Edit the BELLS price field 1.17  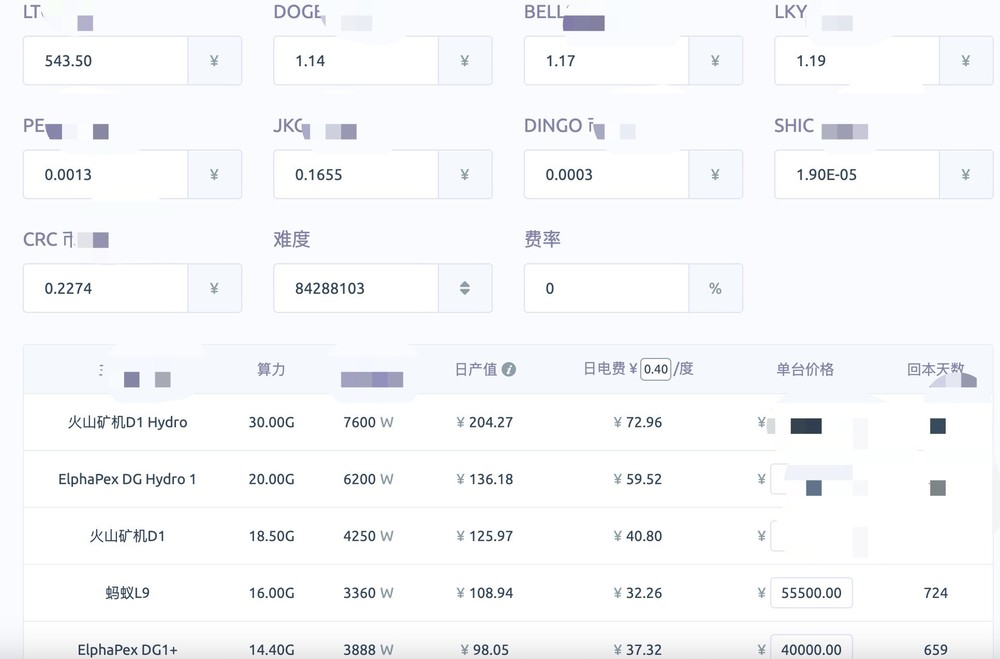[606, 61]
